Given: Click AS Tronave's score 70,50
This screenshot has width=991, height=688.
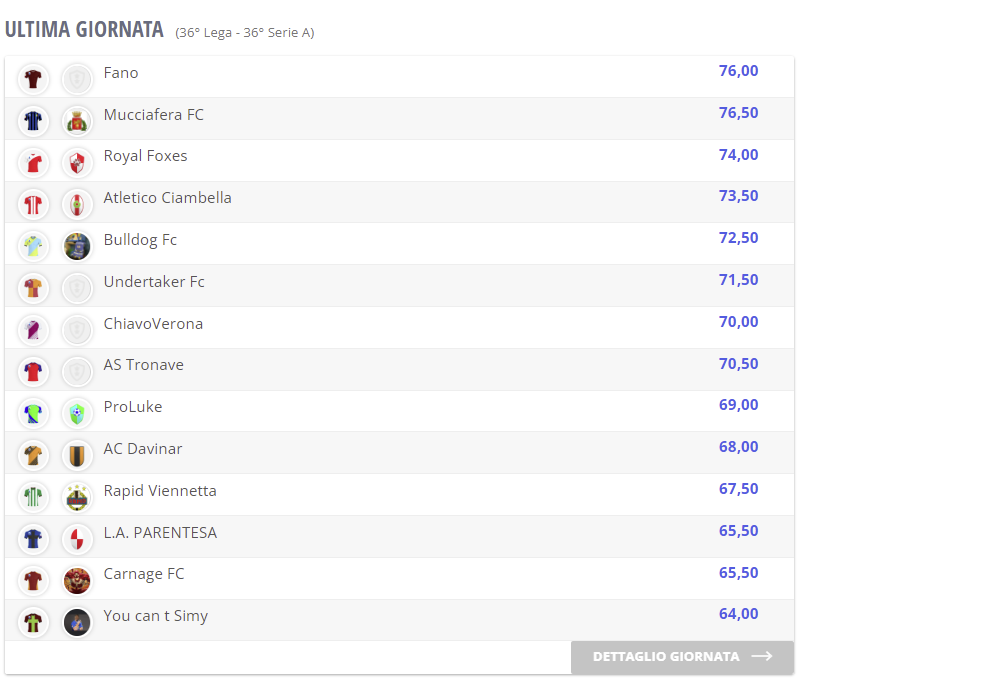Looking at the screenshot, I should point(738,364).
